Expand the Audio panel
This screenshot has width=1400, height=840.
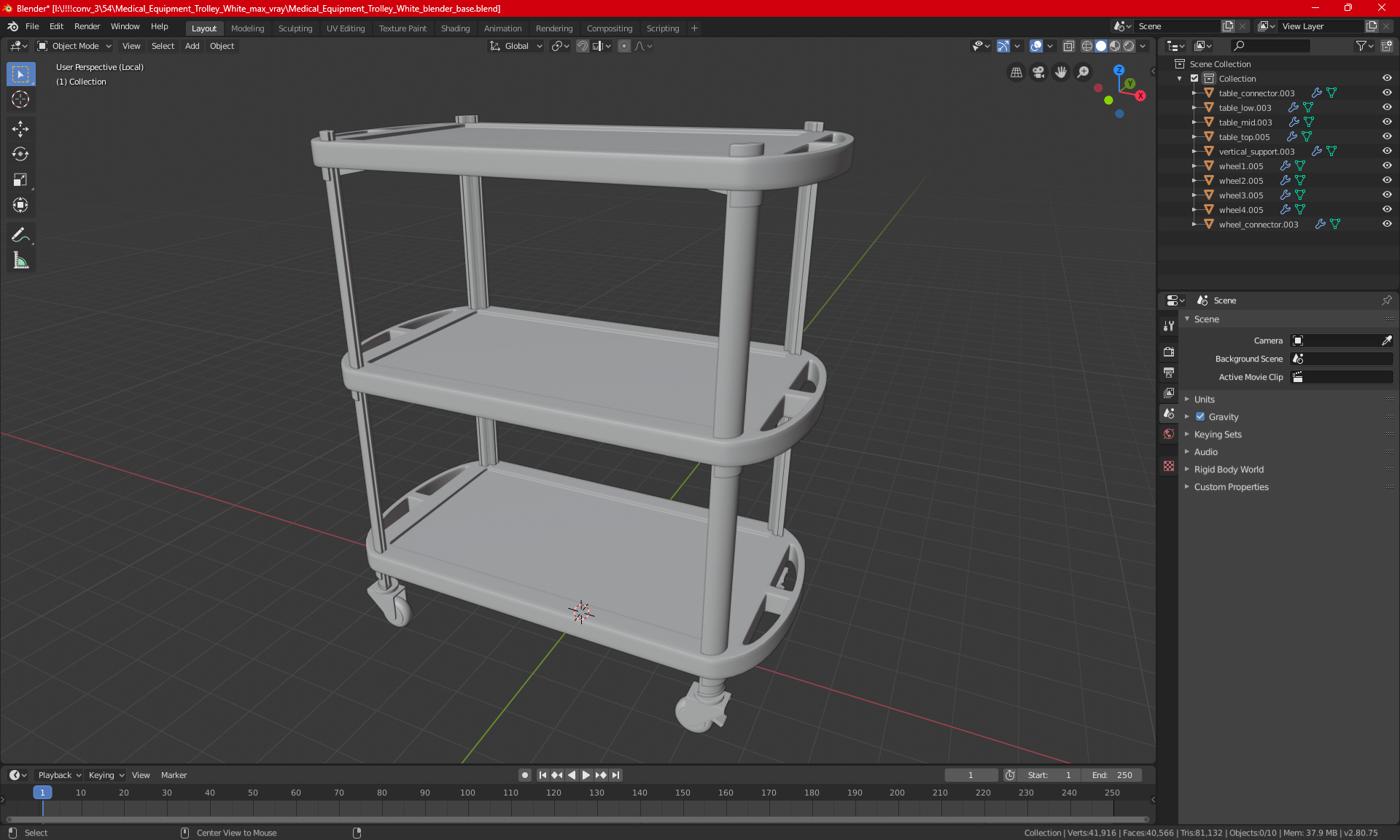pos(1205,451)
